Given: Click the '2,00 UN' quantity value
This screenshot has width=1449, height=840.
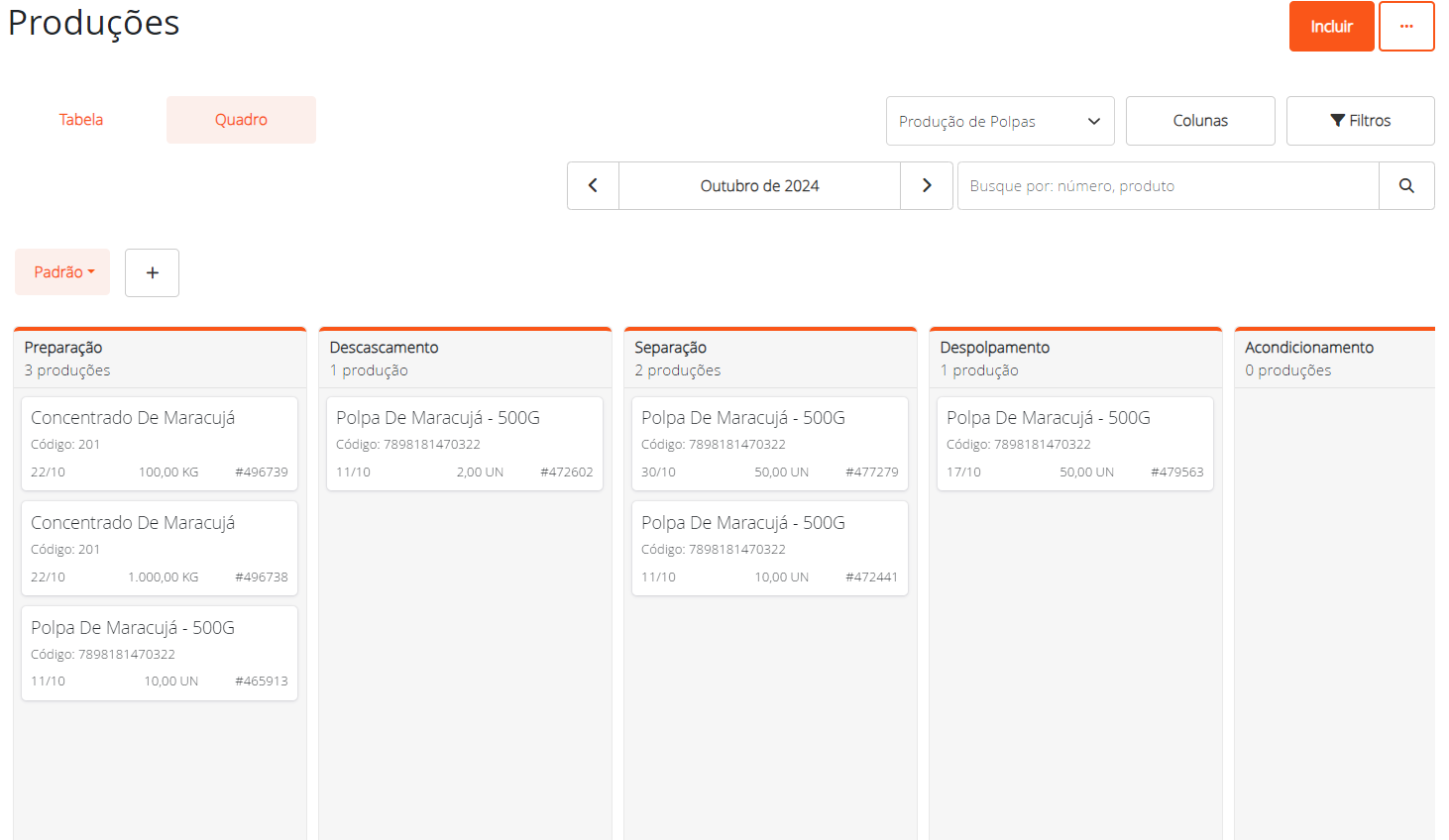Looking at the screenshot, I should 480,472.
